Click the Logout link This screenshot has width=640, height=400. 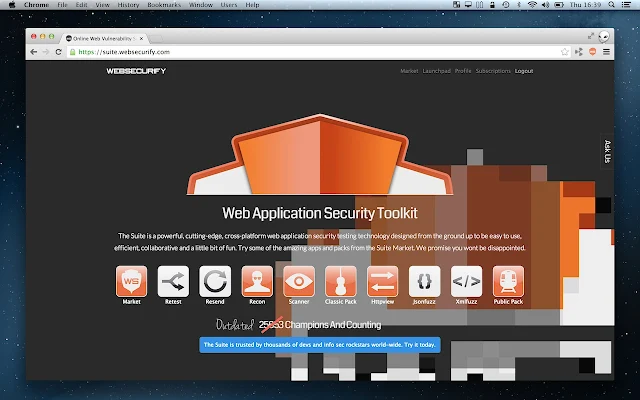(524, 71)
